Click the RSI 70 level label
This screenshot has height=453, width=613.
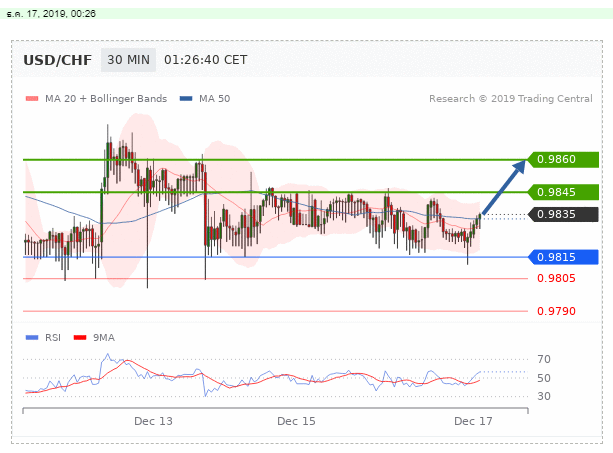tap(544, 359)
